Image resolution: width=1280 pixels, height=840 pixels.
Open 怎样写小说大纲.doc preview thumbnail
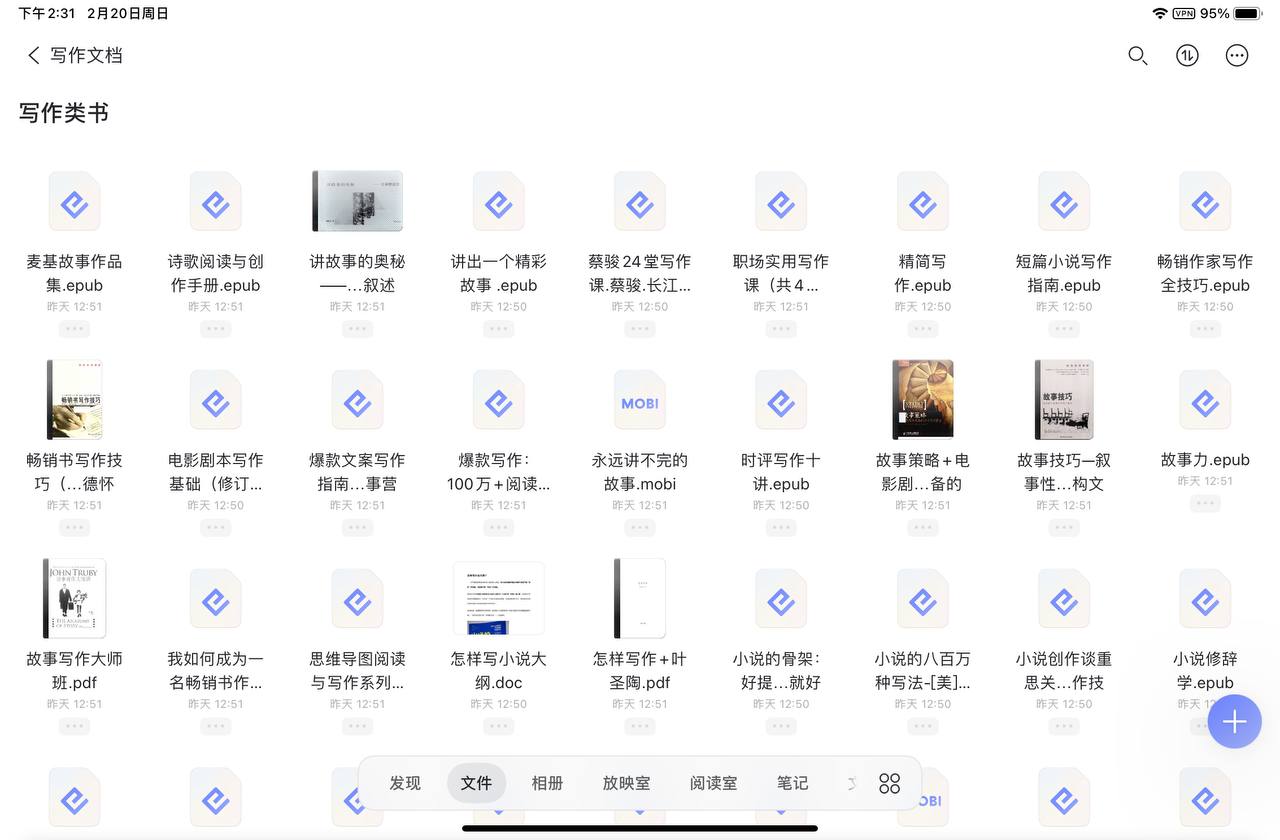tap(499, 598)
